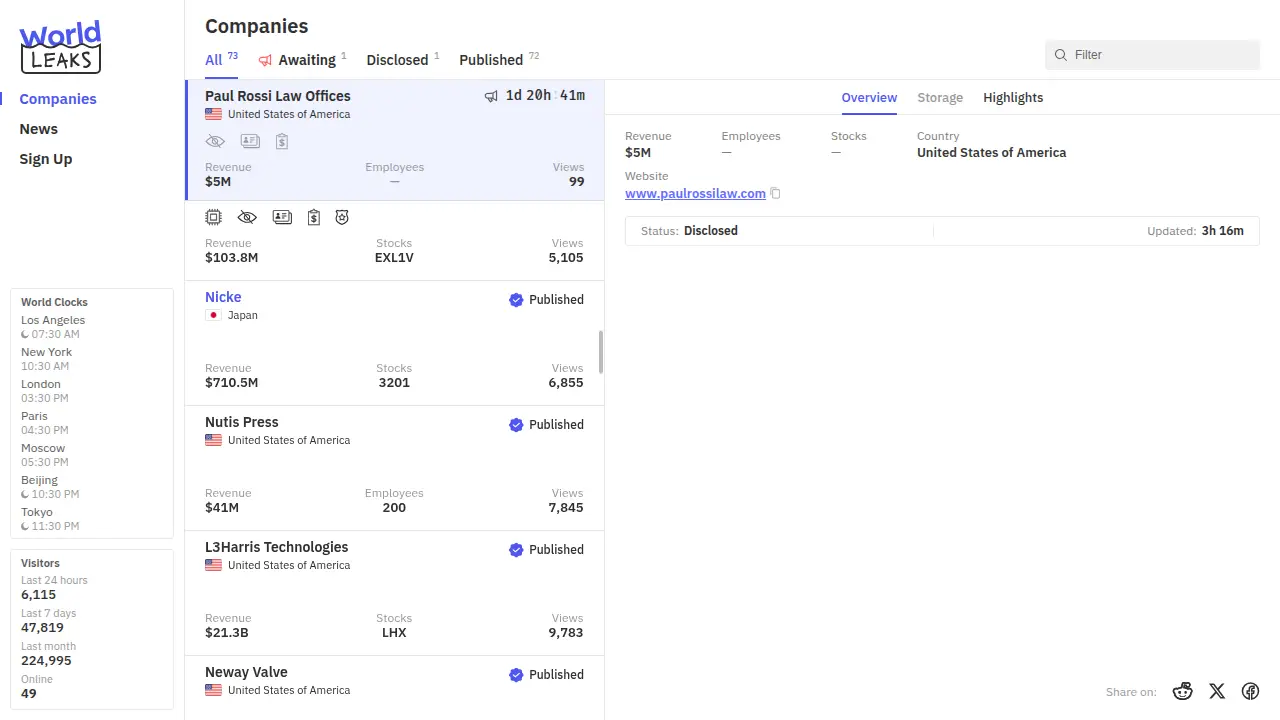The image size is (1280, 720).
Task: Open the Storage tab in details panel
Action: 940,98
